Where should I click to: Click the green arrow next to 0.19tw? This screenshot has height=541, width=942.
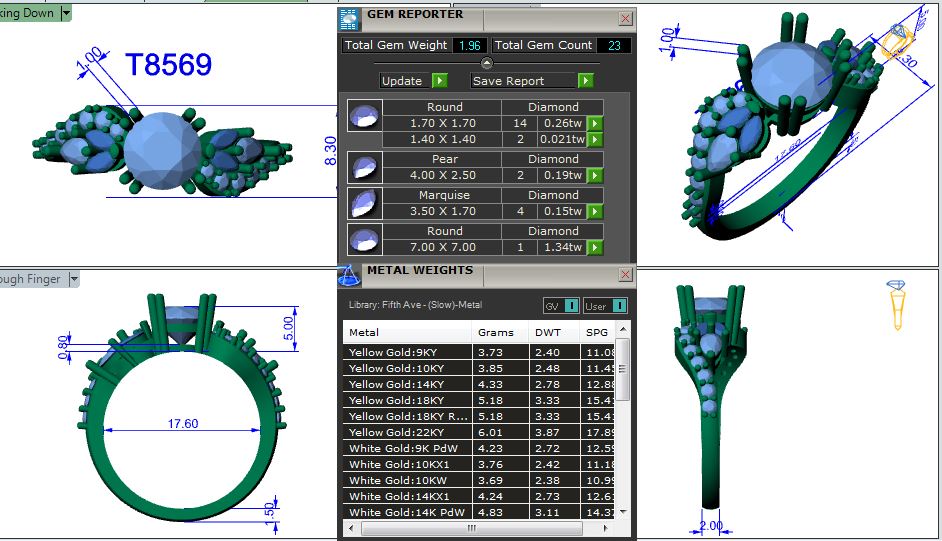[x=595, y=175]
